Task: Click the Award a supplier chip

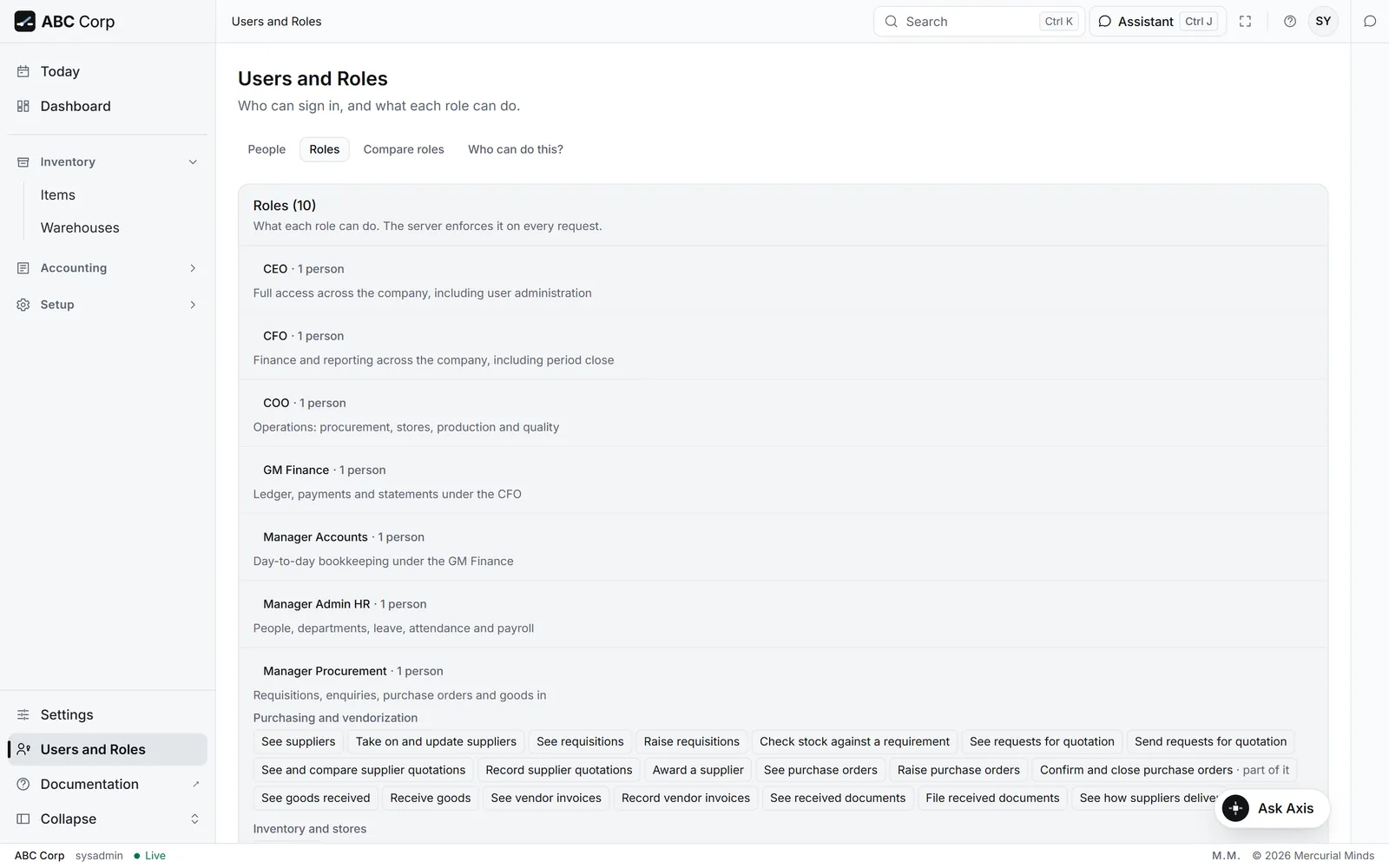Action: (x=698, y=770)
